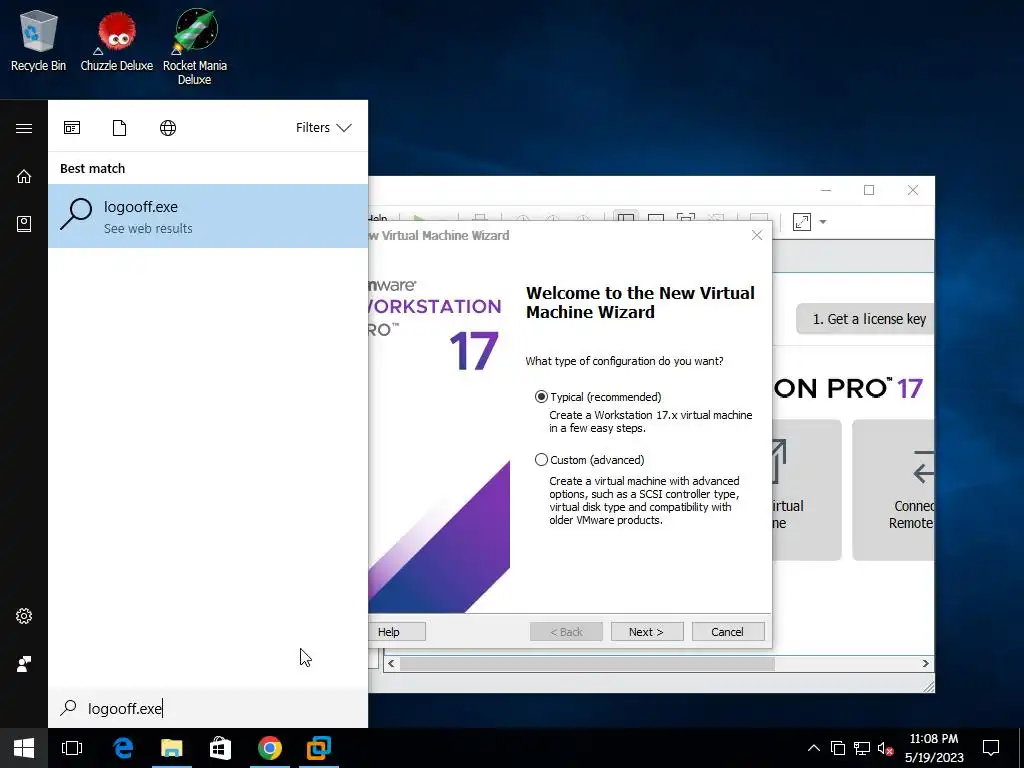Image resolution: width=1024 pixels, height=768 pixels.
Task: Open the Windows Start button
Action: [x=24, y=748]
